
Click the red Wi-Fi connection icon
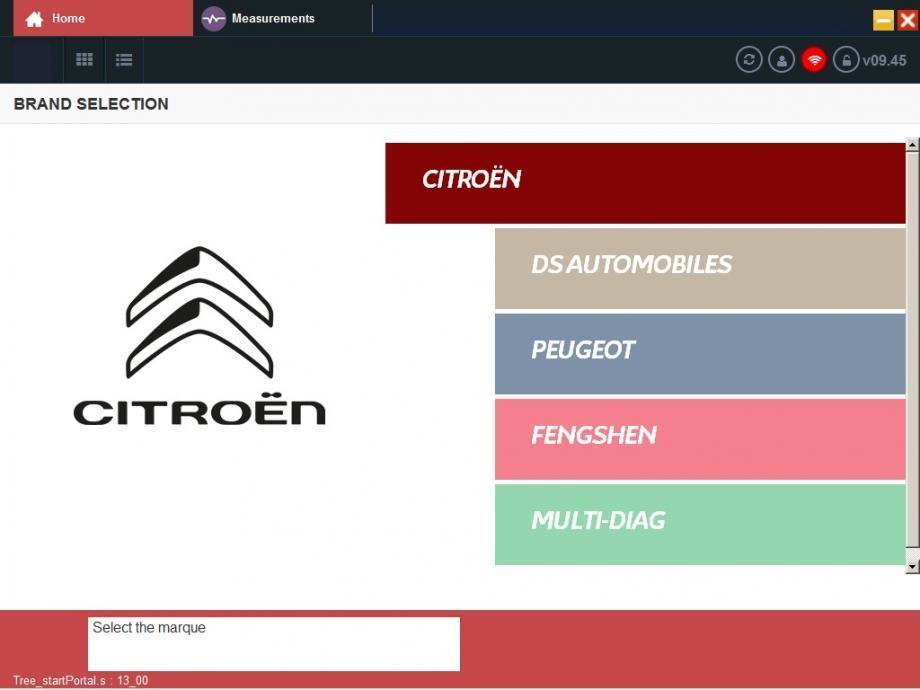pos(814,60)
